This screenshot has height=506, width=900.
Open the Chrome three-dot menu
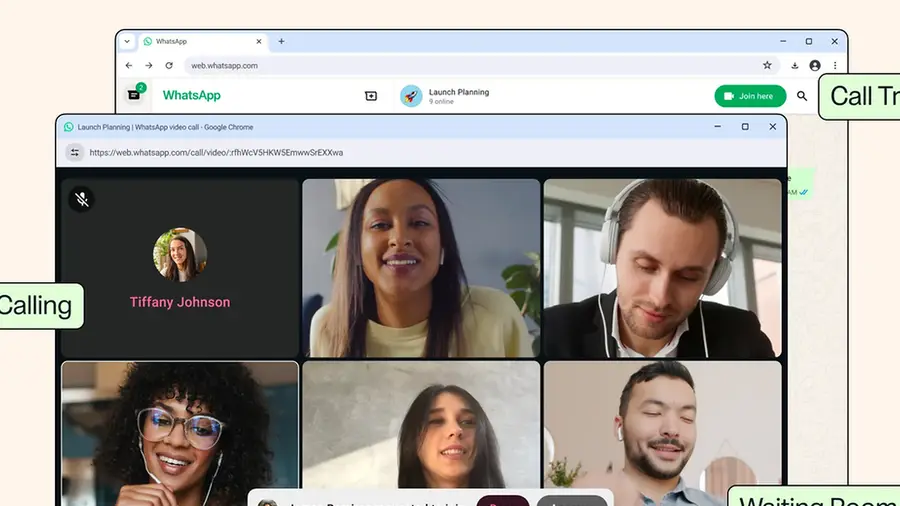coord(835,65)
